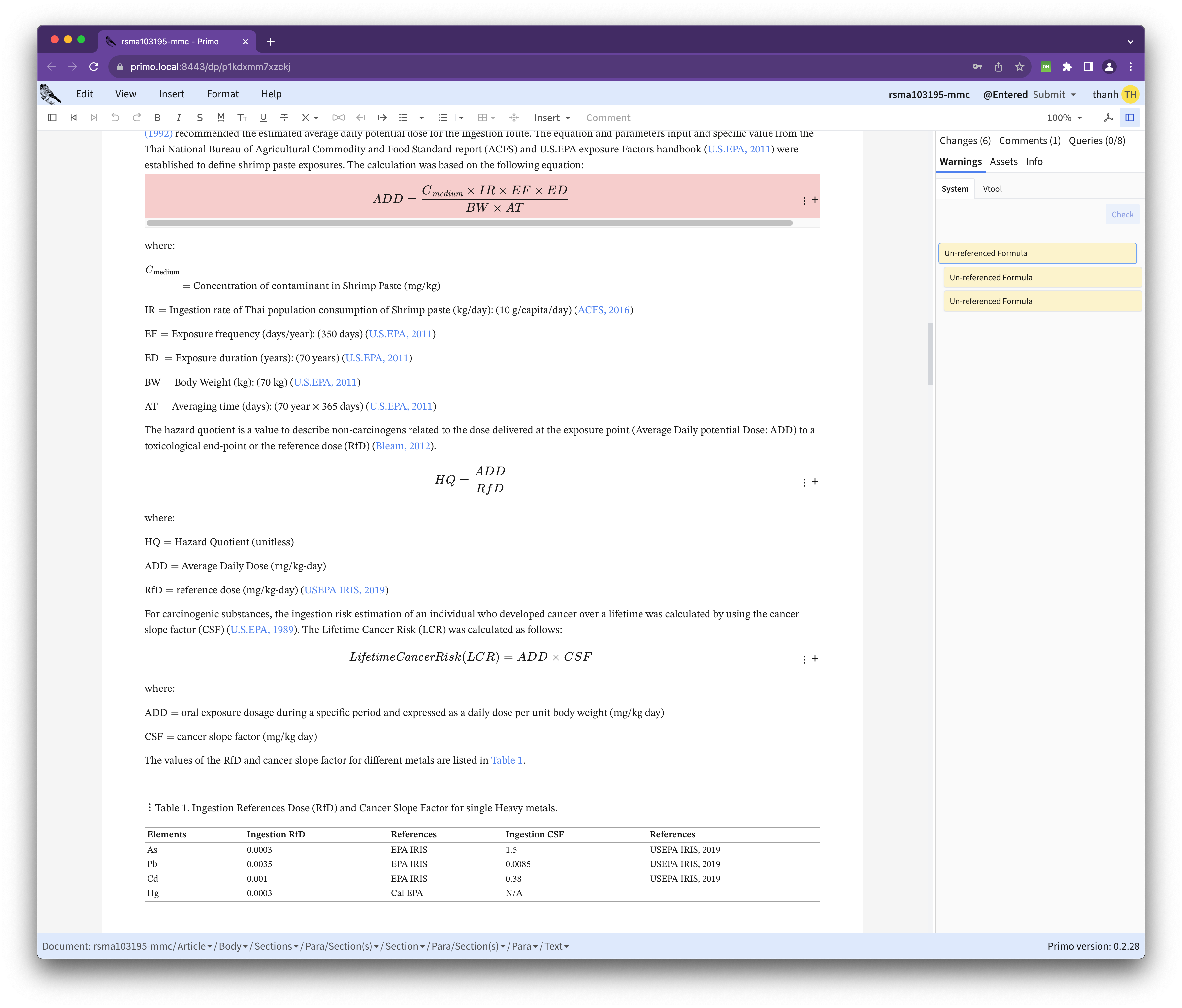
Task: Toggle the right side panel
Action: click(1130, 118)
